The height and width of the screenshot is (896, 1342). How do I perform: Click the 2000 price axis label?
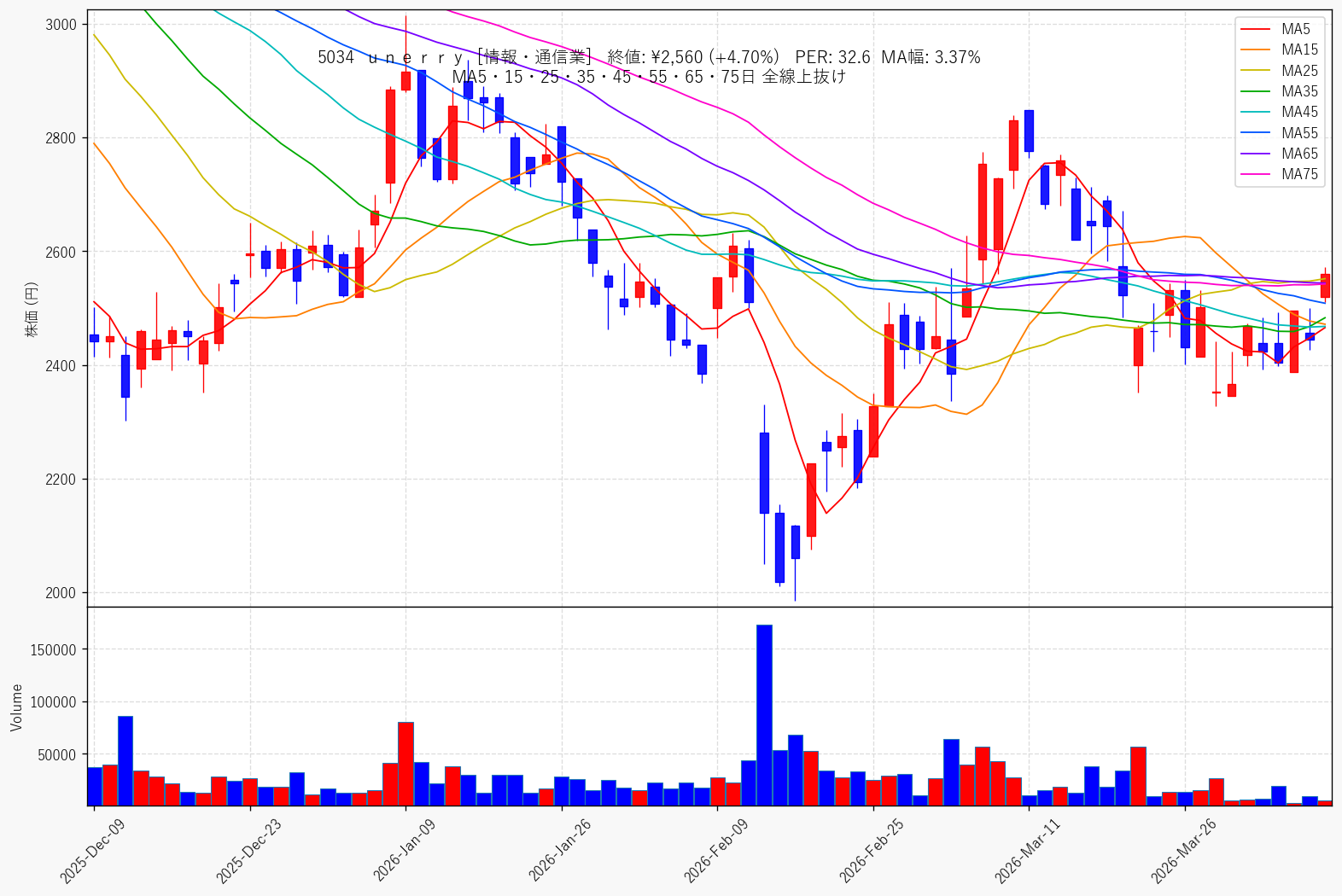pos(61,593)
